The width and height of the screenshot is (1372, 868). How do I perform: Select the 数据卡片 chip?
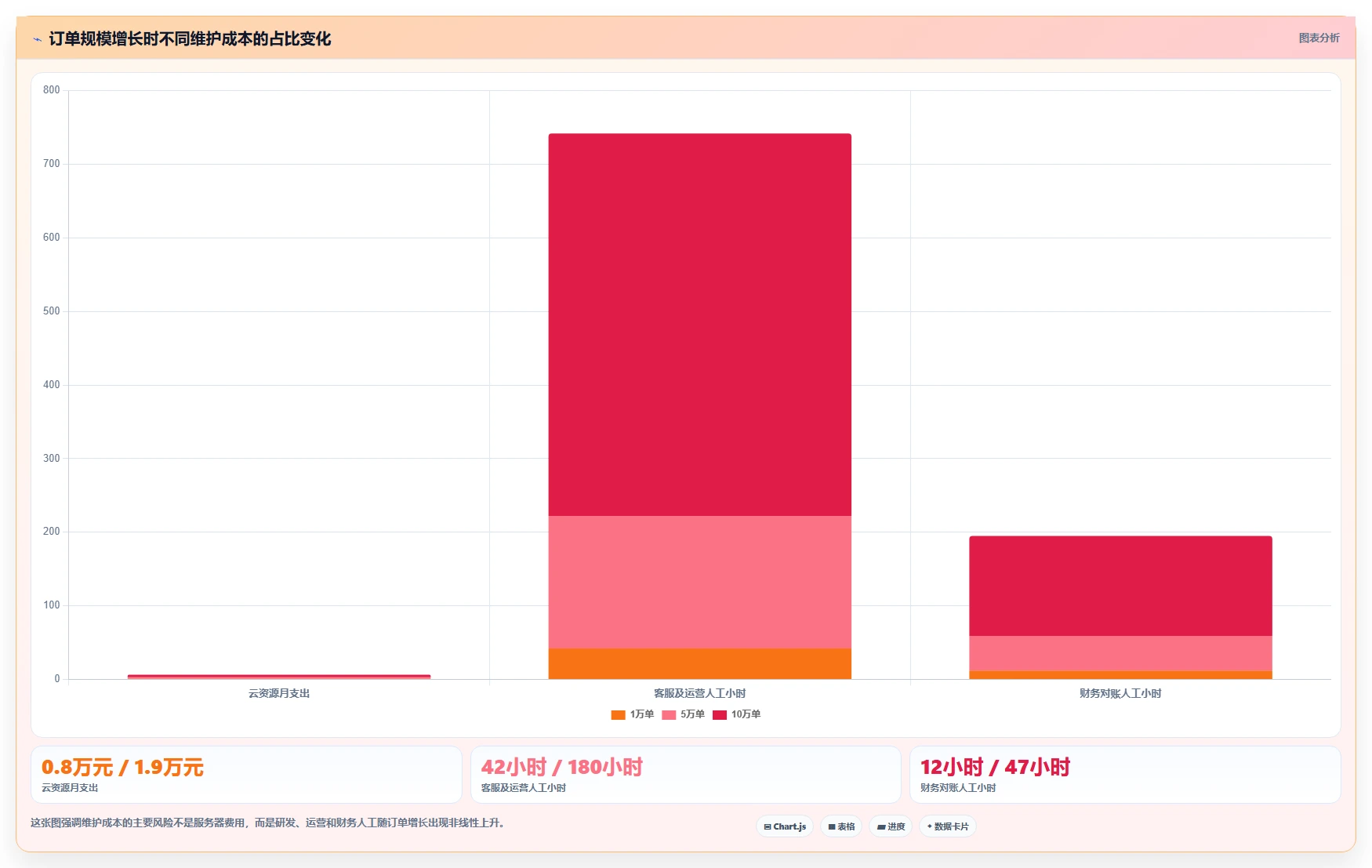tap(947, 826)
